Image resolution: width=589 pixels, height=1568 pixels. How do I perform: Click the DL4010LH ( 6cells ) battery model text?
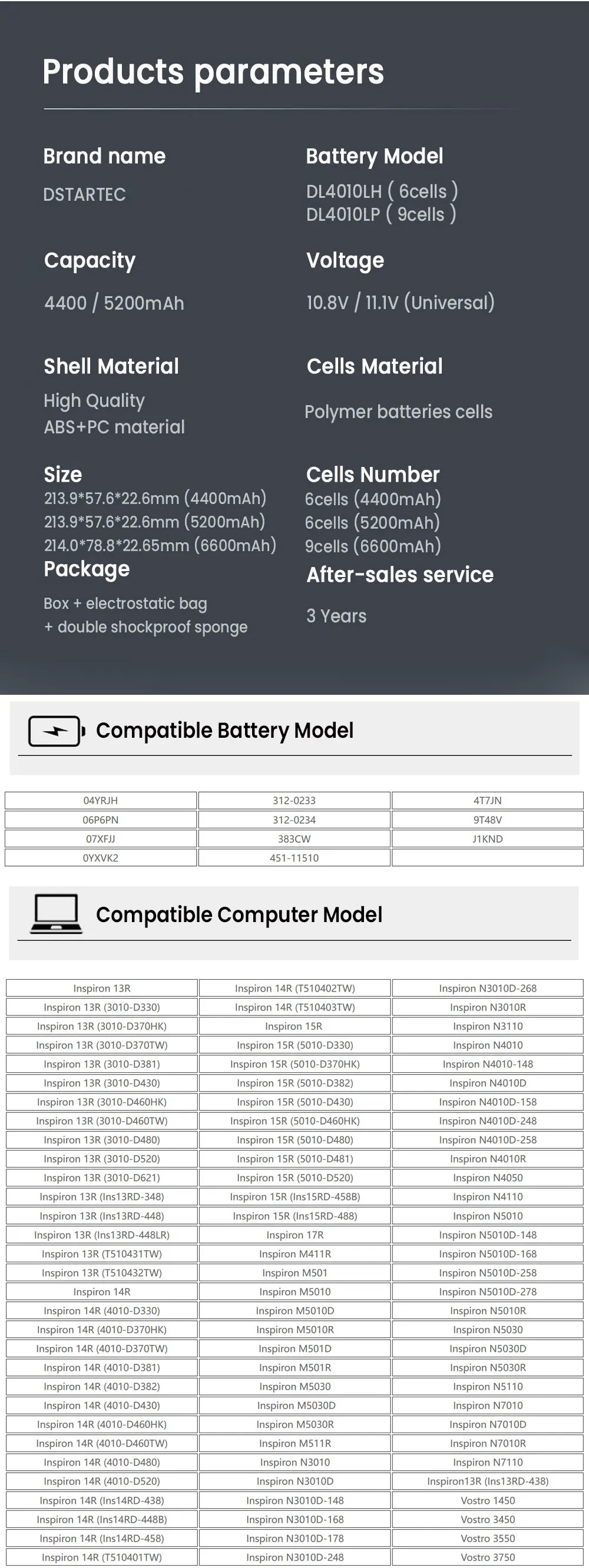coord(382,191)
